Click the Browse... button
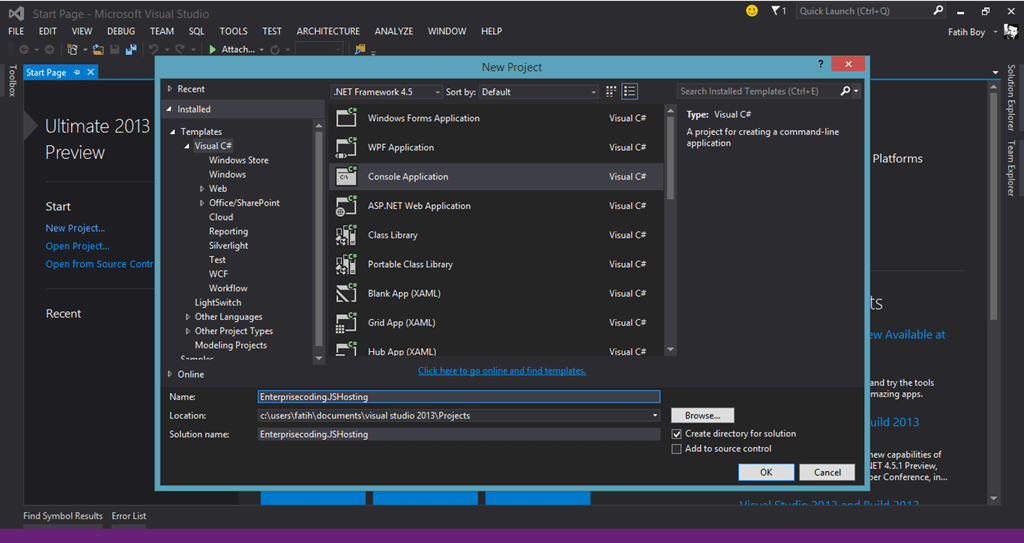The image size is (1024, 543). click(x=703, y=416)
